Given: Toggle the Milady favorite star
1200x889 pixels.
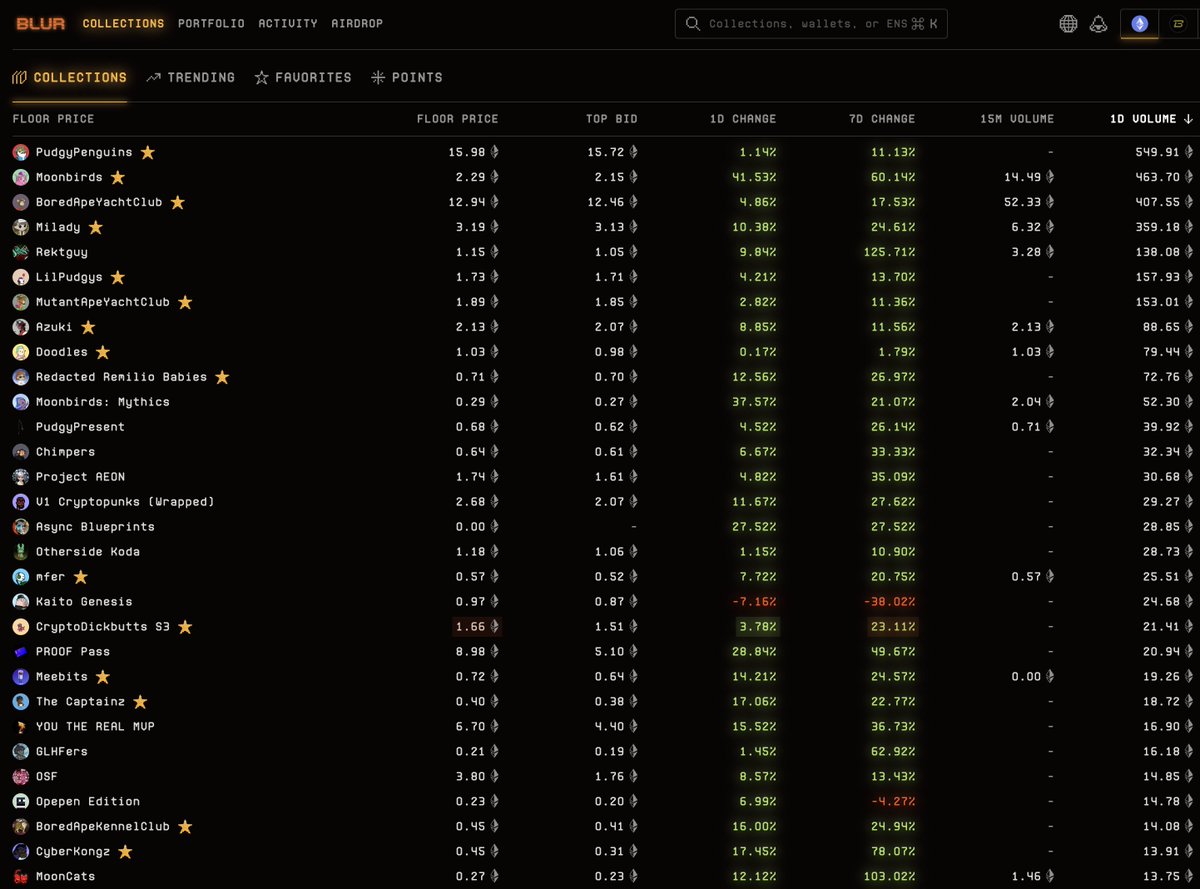Looking at the screenshot, I should (x=95, y=227).
